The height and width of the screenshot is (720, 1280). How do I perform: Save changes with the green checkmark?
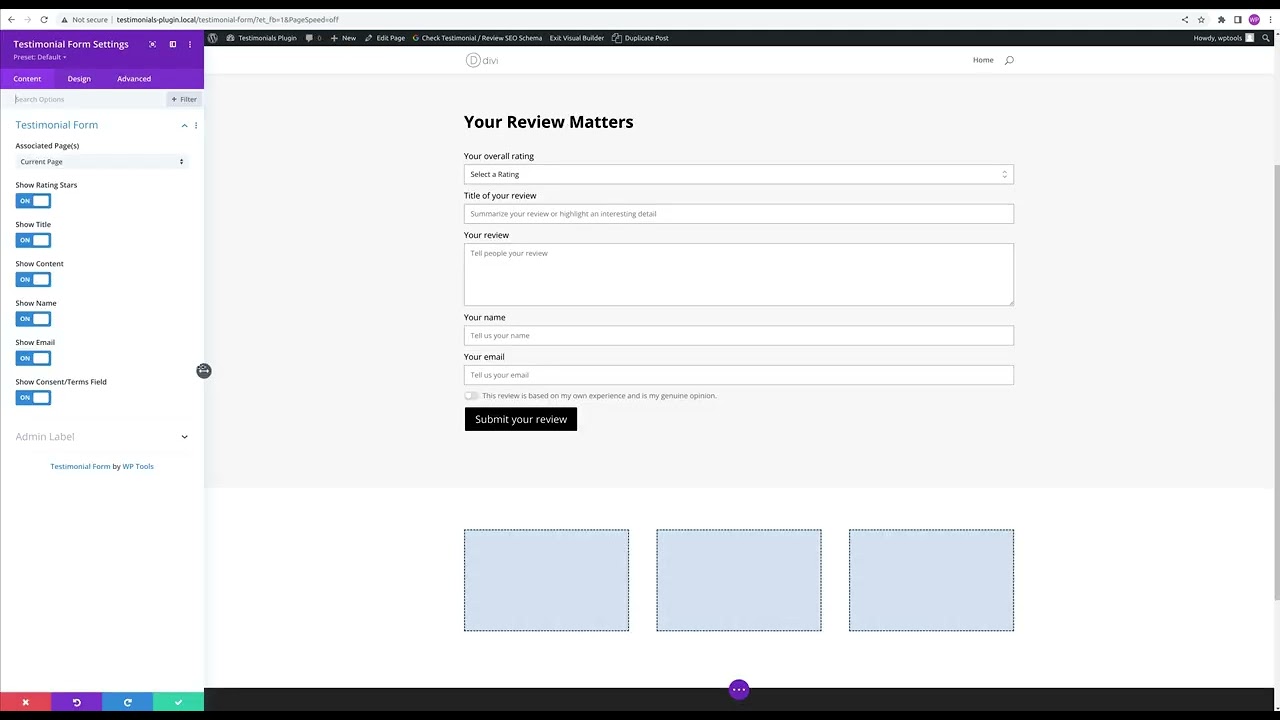(178, 702)
